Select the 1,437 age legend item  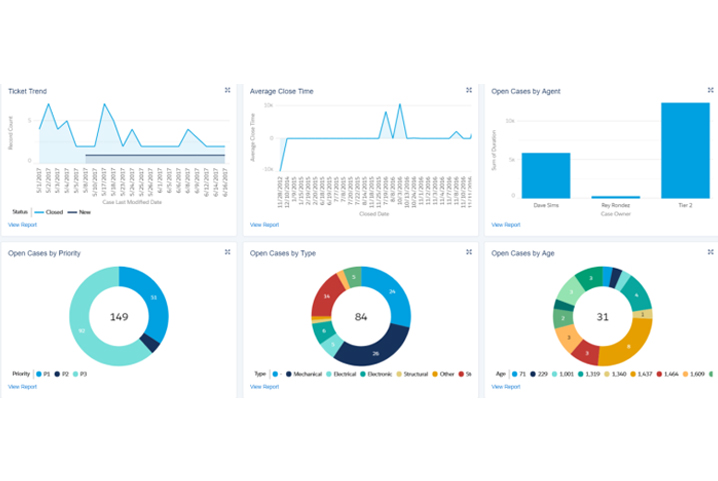[x=641, y=374]
